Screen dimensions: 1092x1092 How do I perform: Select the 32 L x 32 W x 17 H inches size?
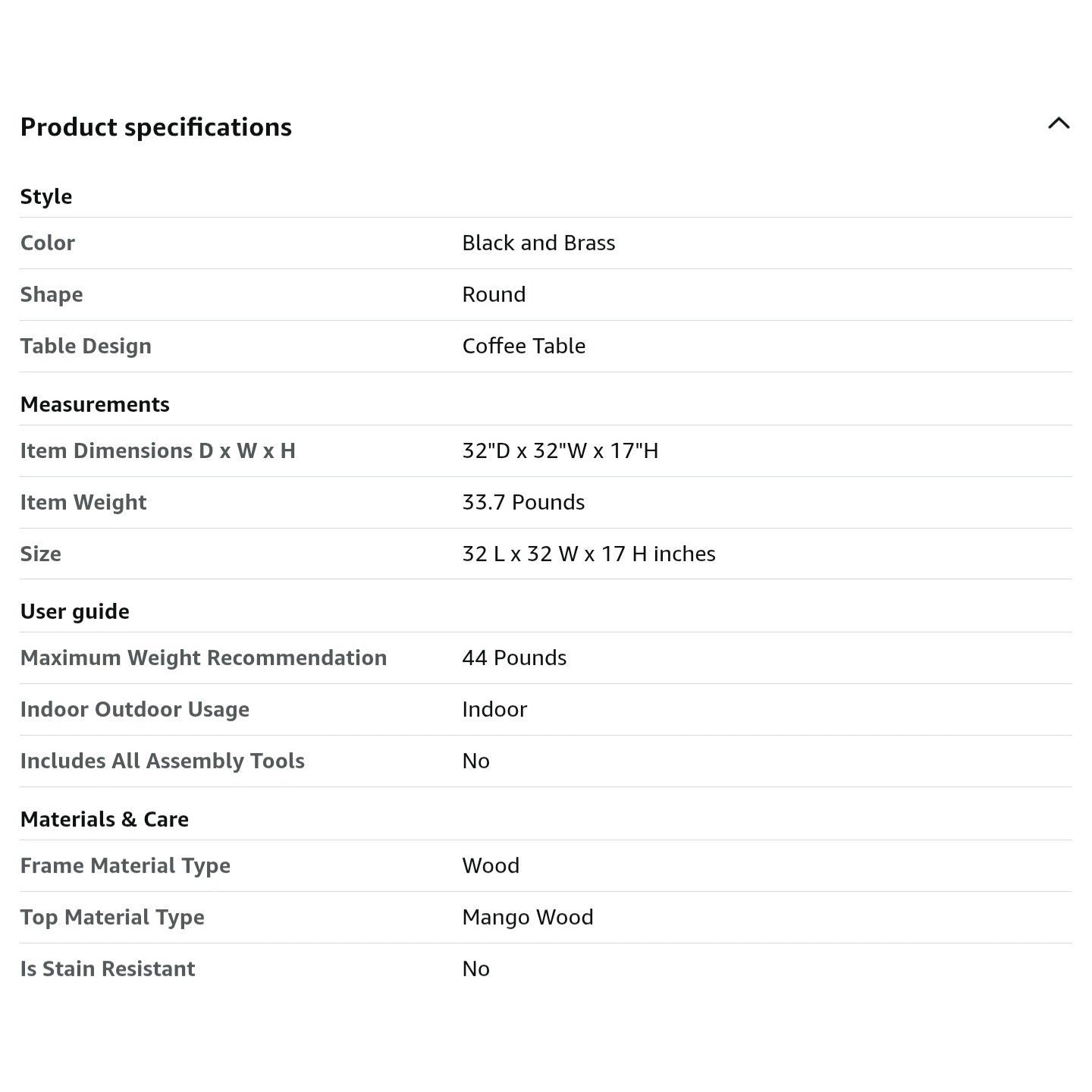point(588,554)
